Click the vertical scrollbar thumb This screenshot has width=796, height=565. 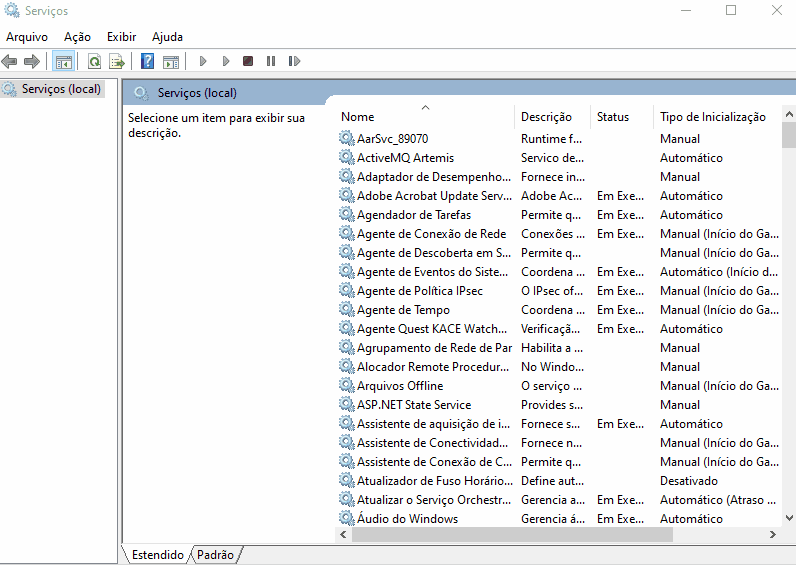pos(789,135)
